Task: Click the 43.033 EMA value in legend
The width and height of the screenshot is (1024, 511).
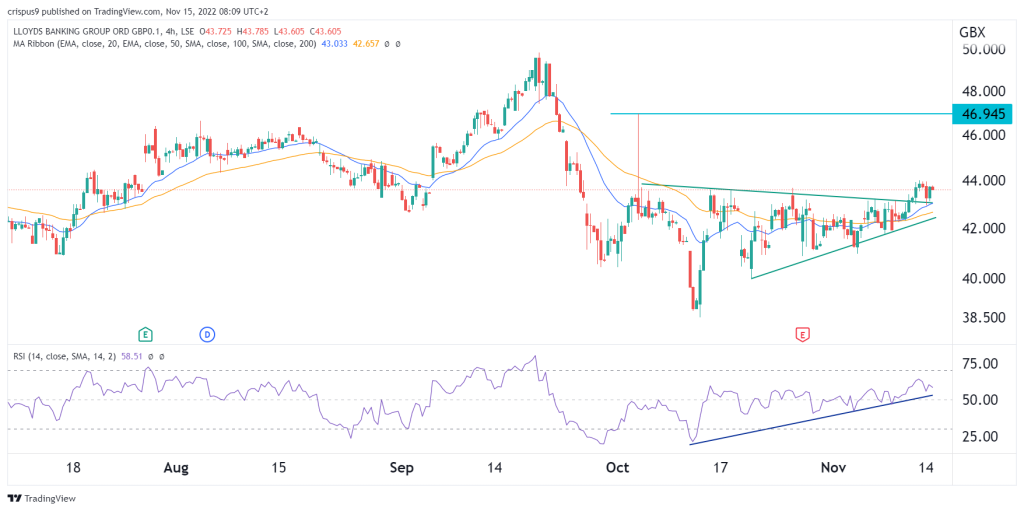Action: pyautogui.click(x=334, y=44)
